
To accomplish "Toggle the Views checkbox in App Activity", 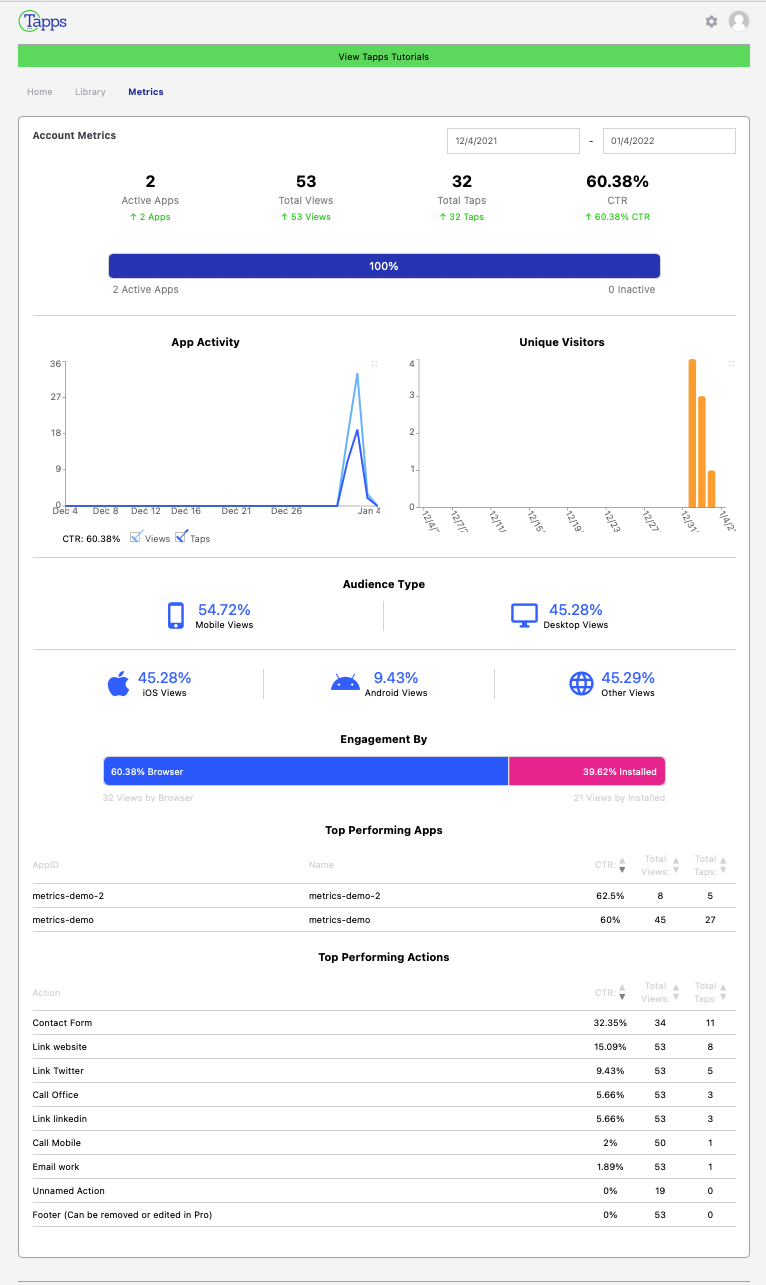I will 137,537.
